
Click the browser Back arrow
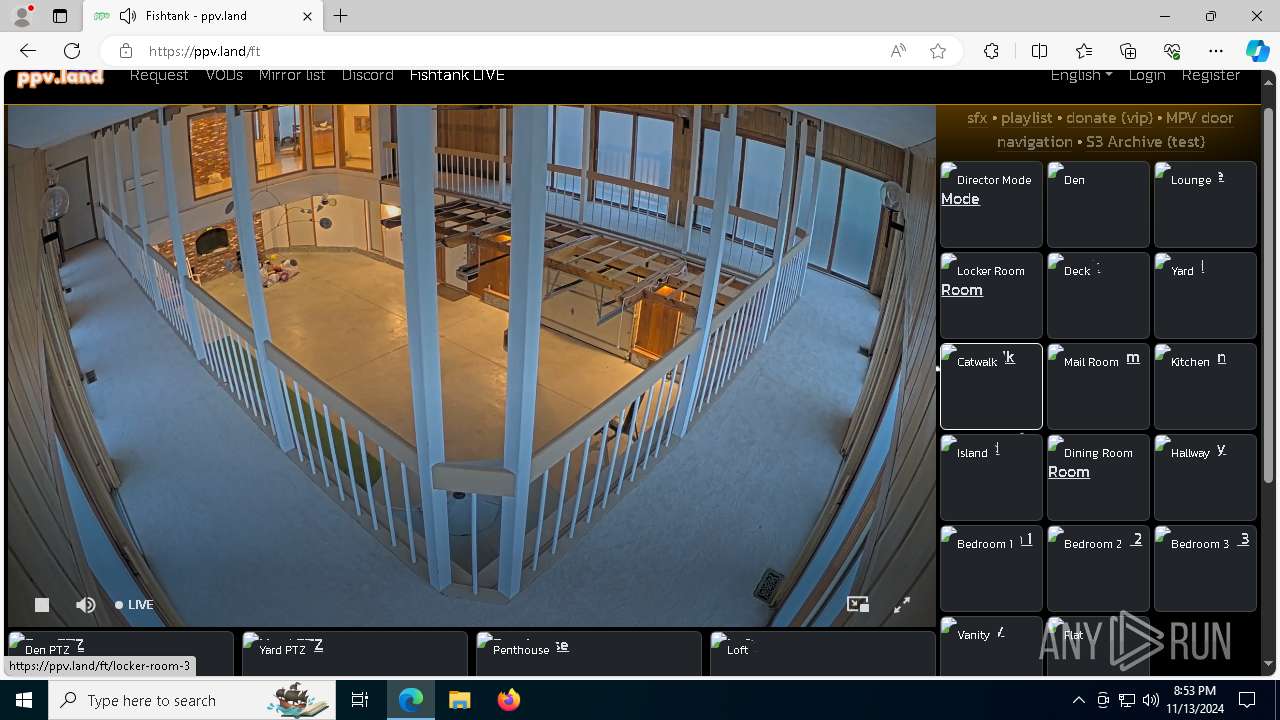point(28,51)
